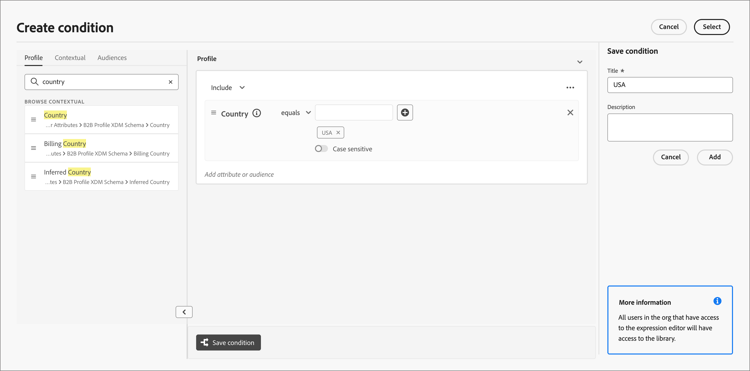The image size is (750, 371).
Task: Click the value input next to equals
Action: tap(354, 113)
